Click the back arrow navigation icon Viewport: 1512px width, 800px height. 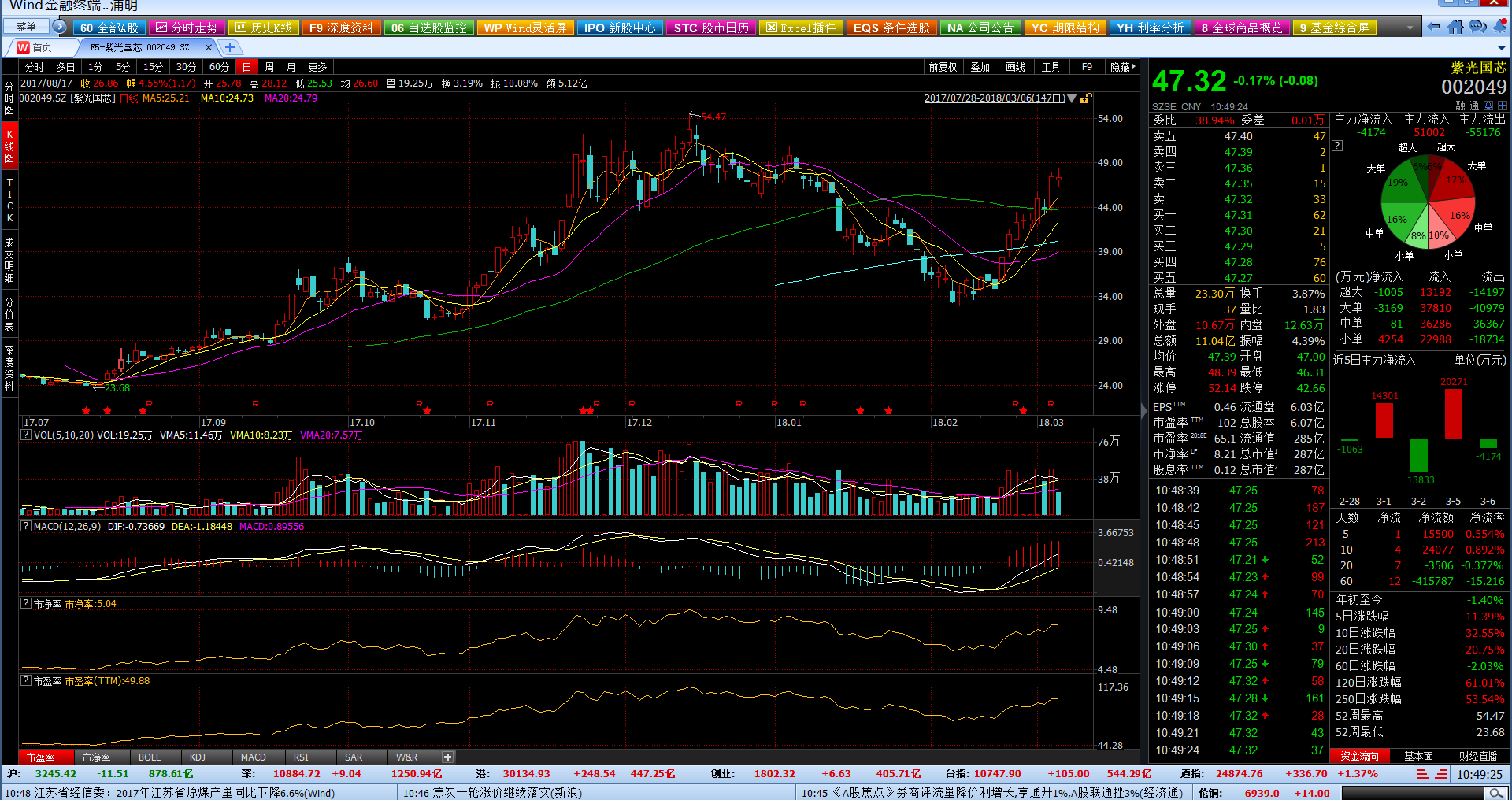pyautogui.click(x=1434, y=27)
